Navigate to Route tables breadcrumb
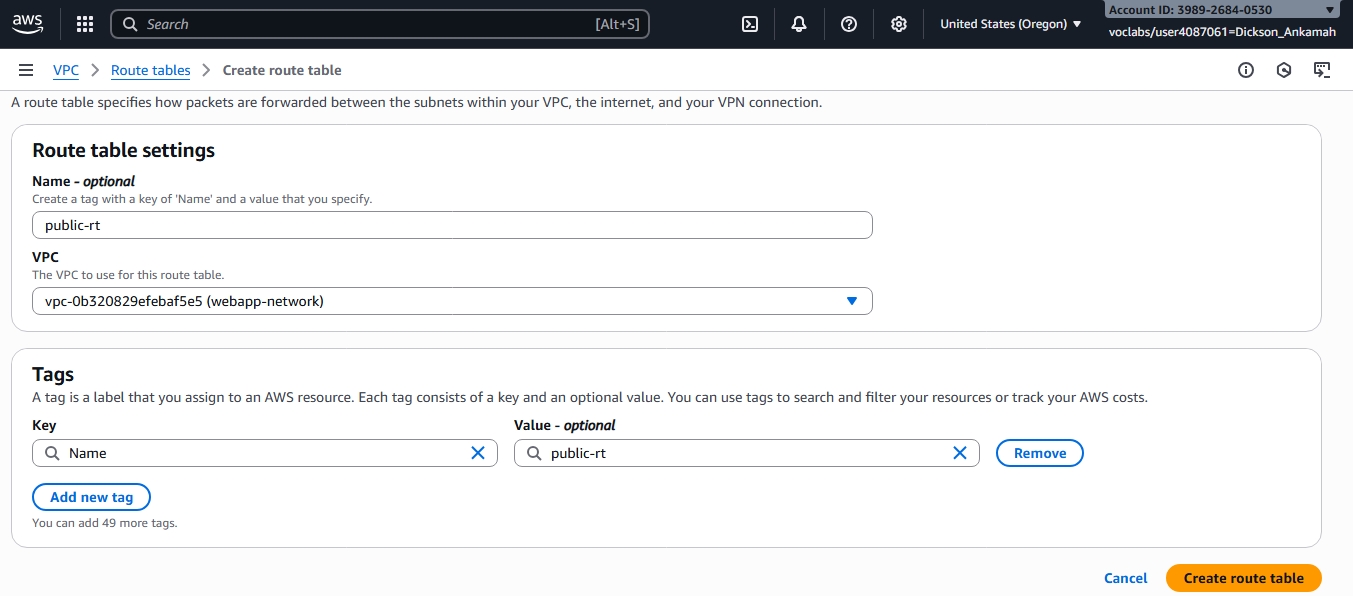The height and width of the screenshot is (596, 1353). [151, 70]
